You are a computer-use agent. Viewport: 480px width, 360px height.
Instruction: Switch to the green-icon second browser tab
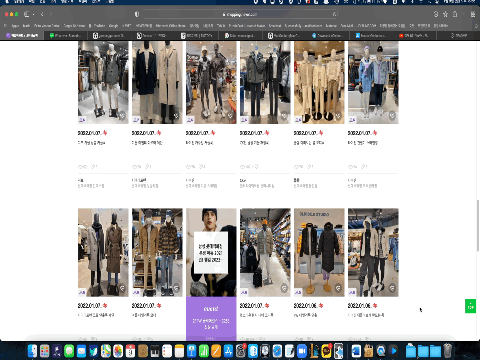coord(66,35)
